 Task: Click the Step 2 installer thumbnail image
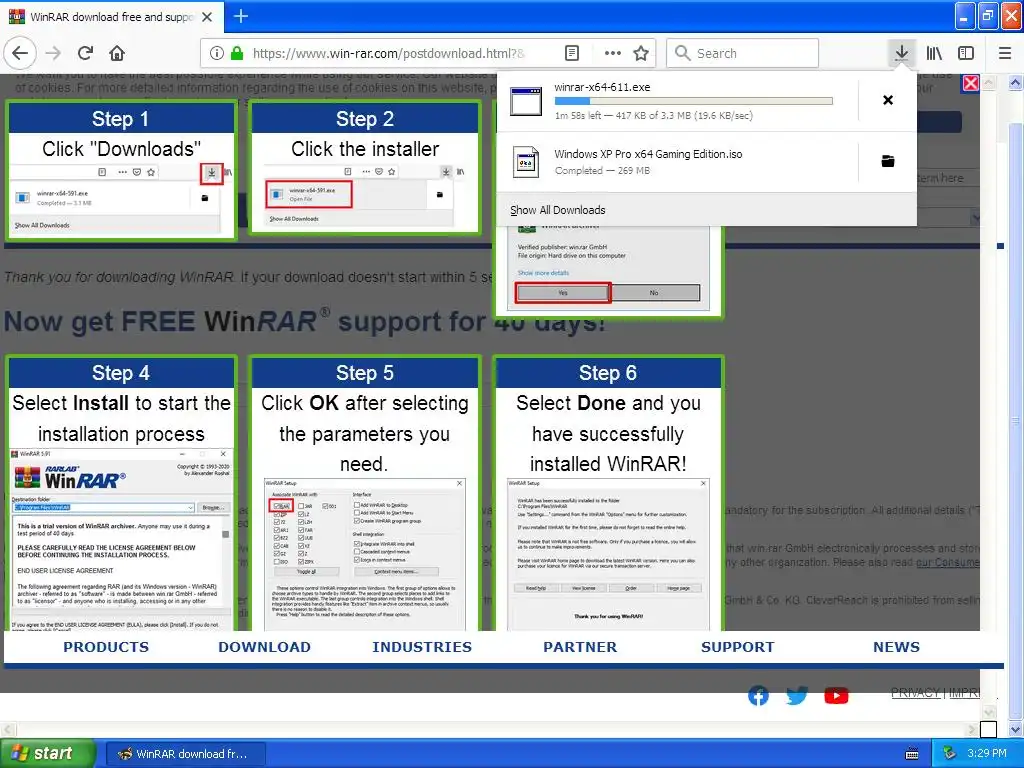click(364, 195)
